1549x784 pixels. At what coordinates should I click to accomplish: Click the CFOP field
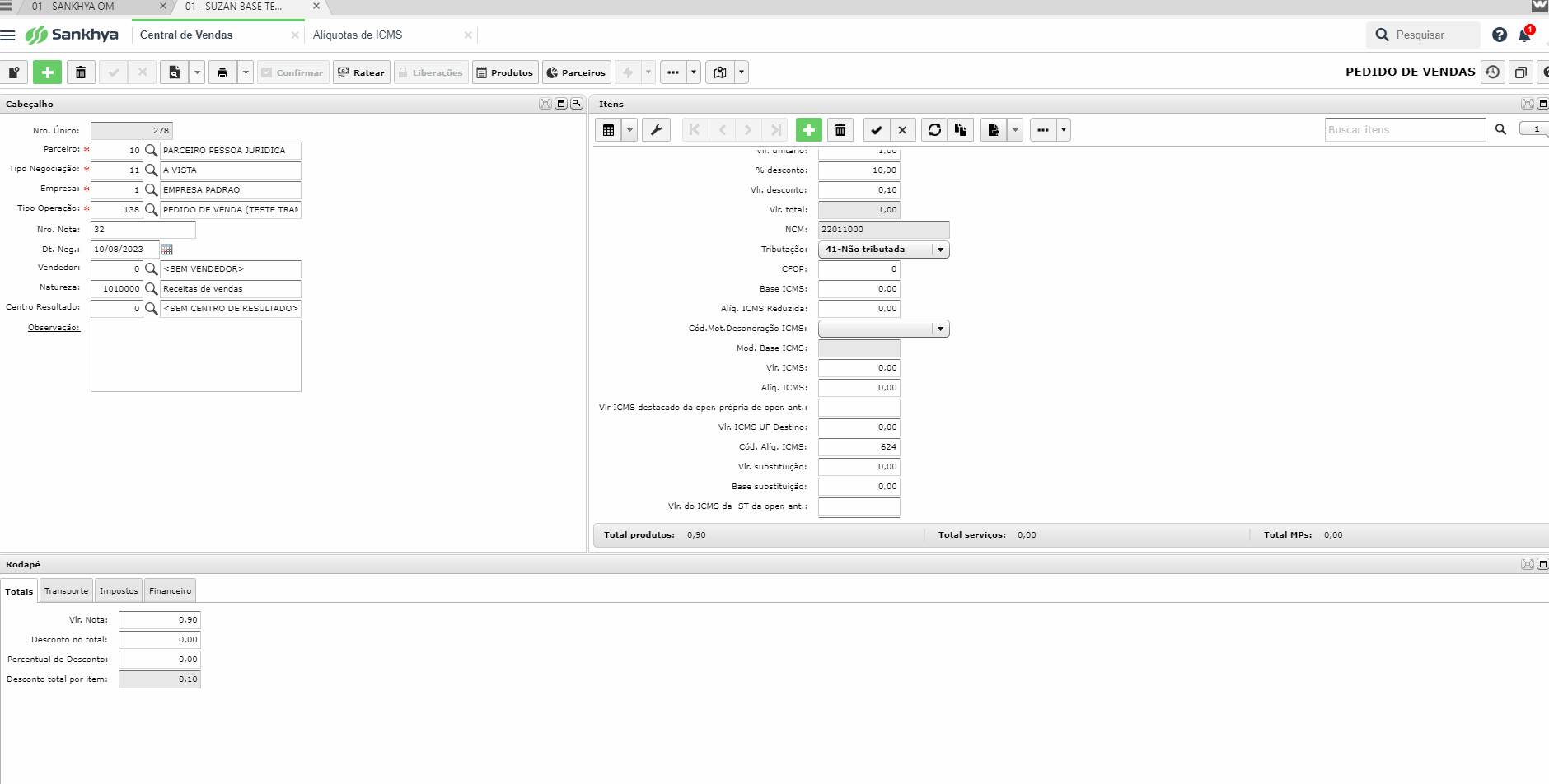pos(859,269)
